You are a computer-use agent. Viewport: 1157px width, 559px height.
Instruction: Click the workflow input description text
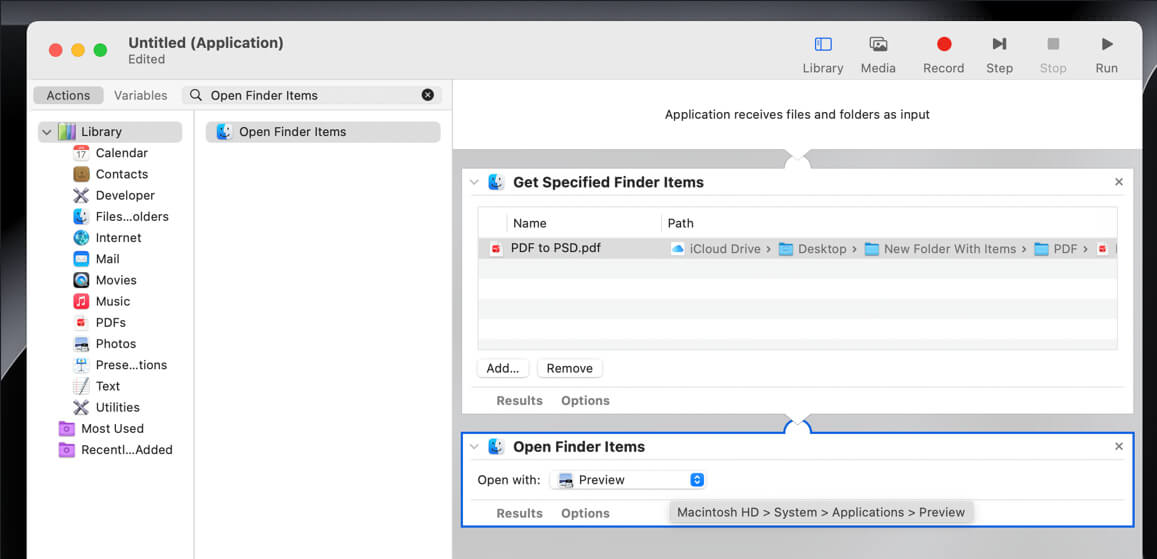[797, 114]
